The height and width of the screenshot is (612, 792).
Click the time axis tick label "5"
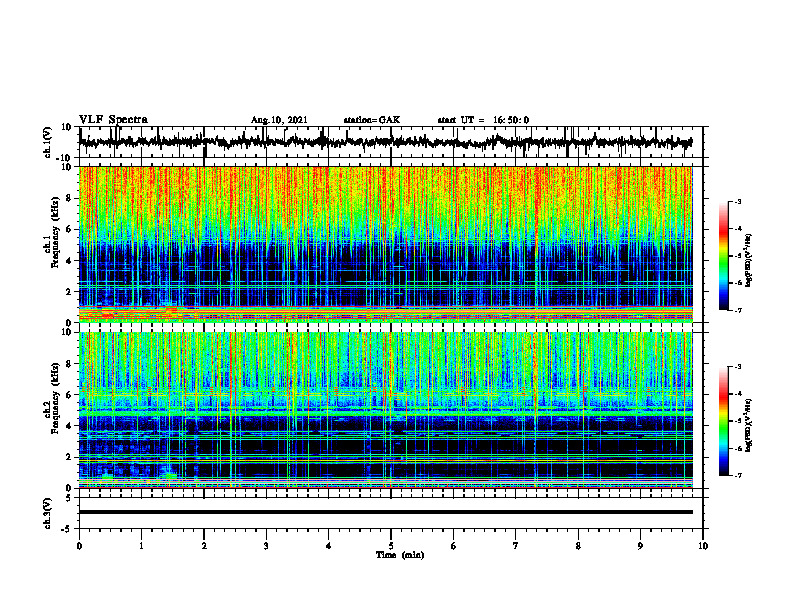click(x=391, y=546)
